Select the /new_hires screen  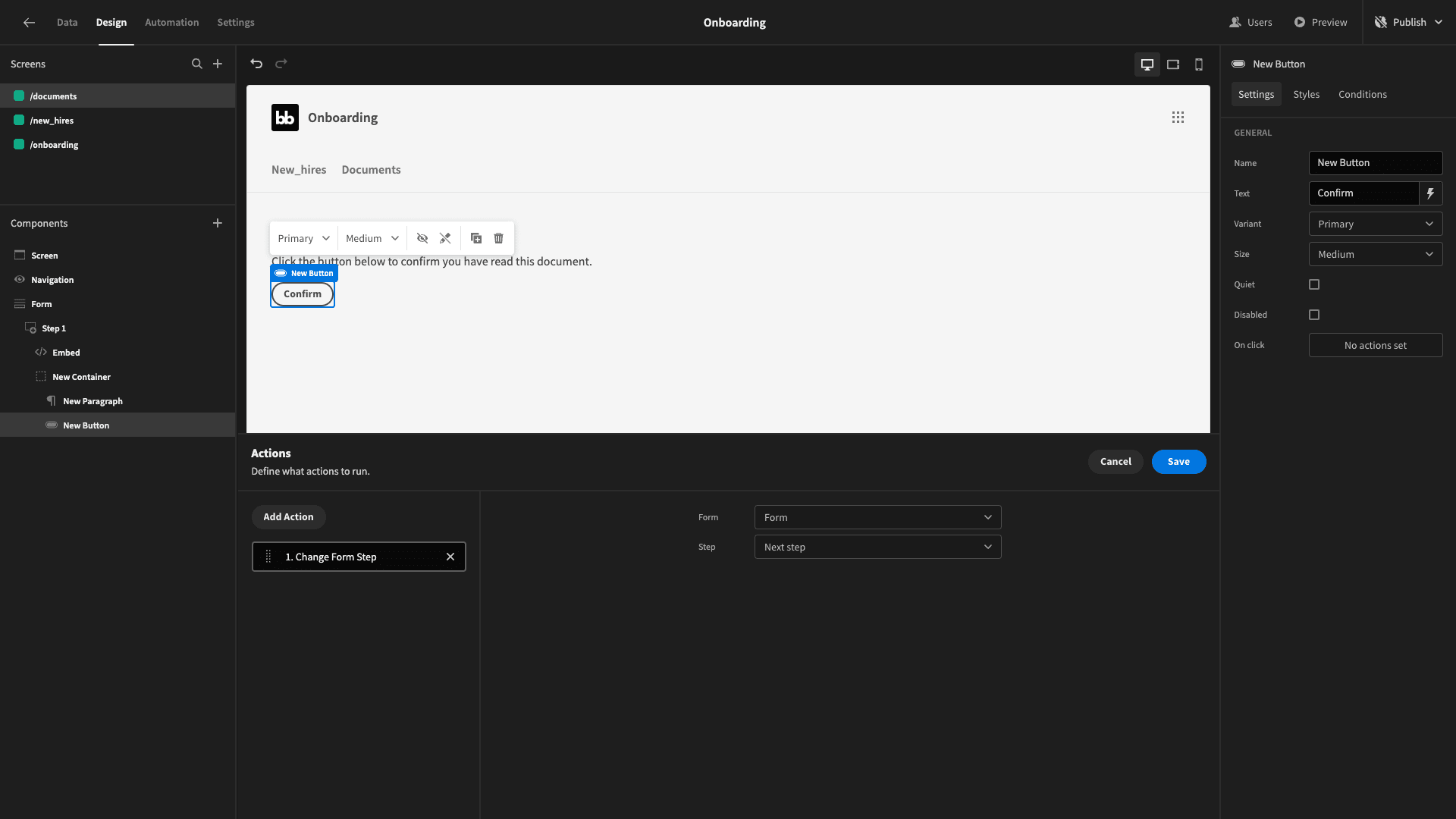click(118, 121)
